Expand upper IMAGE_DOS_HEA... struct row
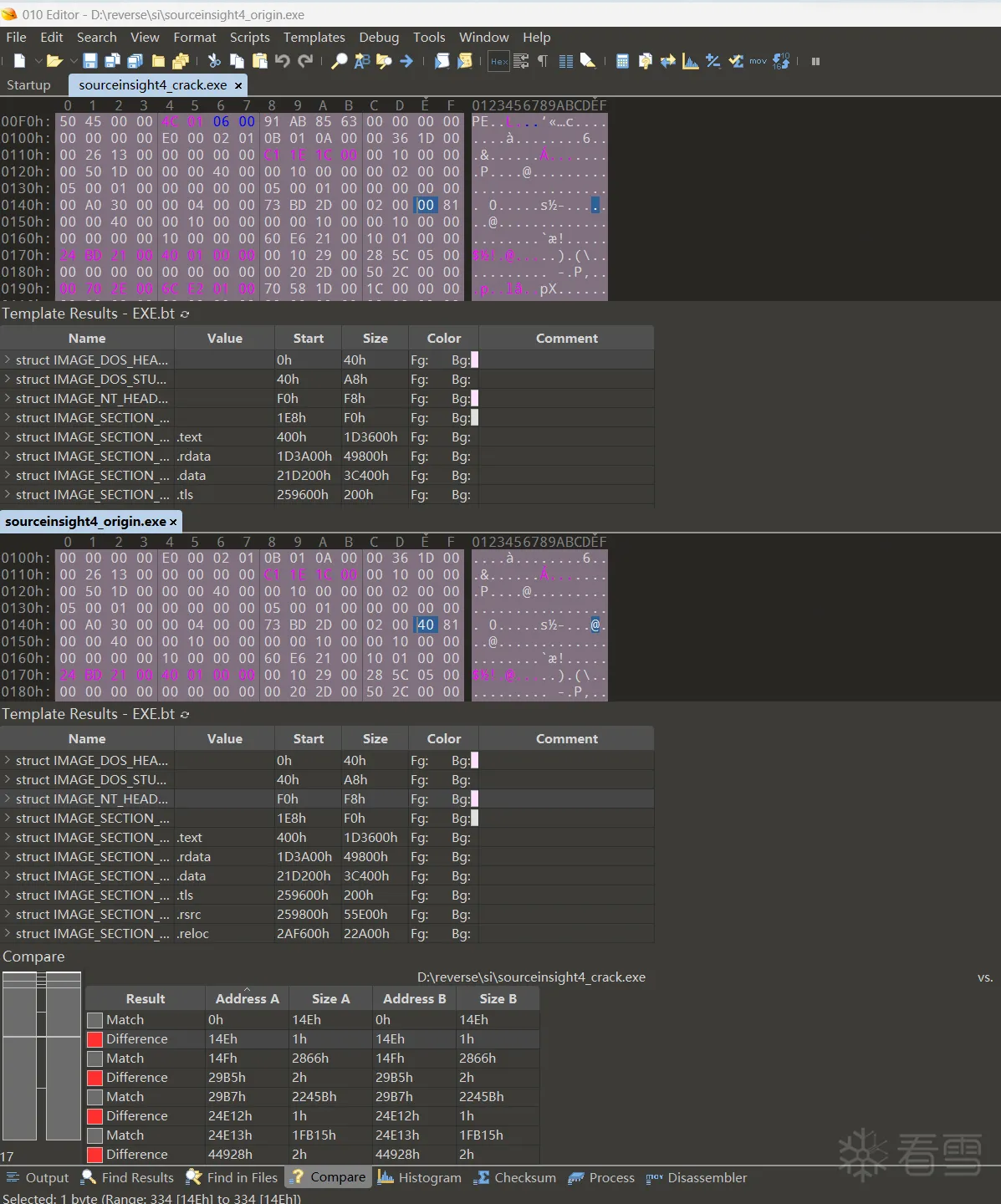This screenshot has width=1001, height=1204. click(x=8, y=360)
